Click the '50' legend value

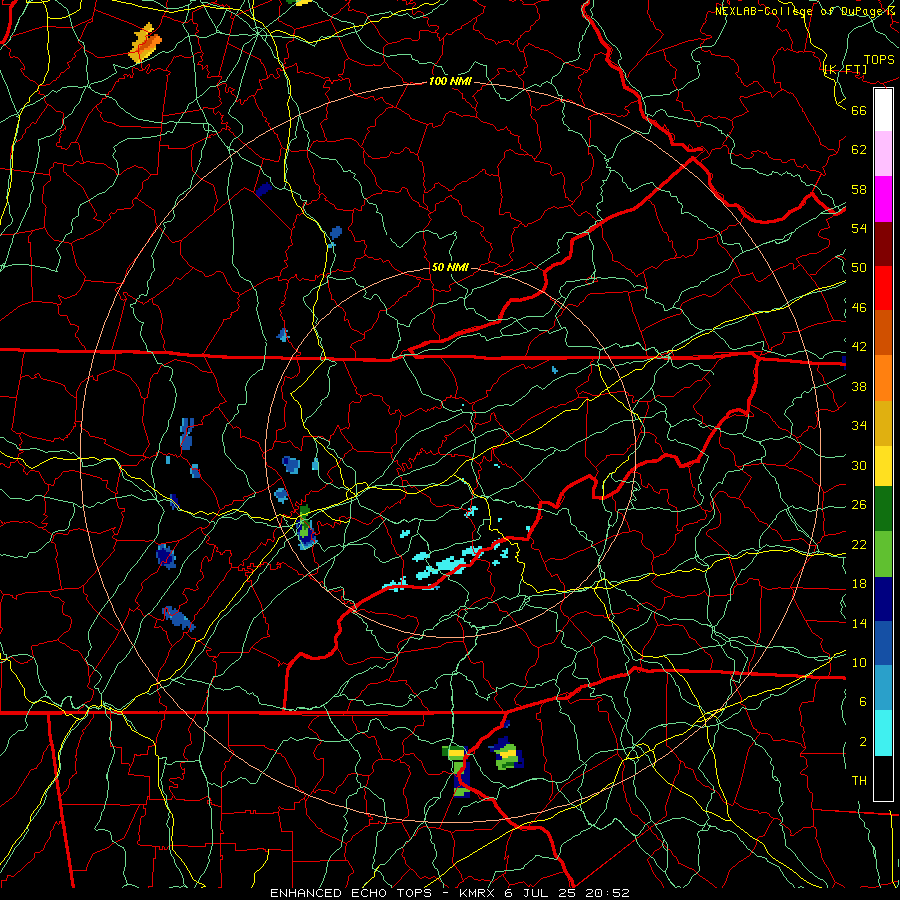point(859,268)
